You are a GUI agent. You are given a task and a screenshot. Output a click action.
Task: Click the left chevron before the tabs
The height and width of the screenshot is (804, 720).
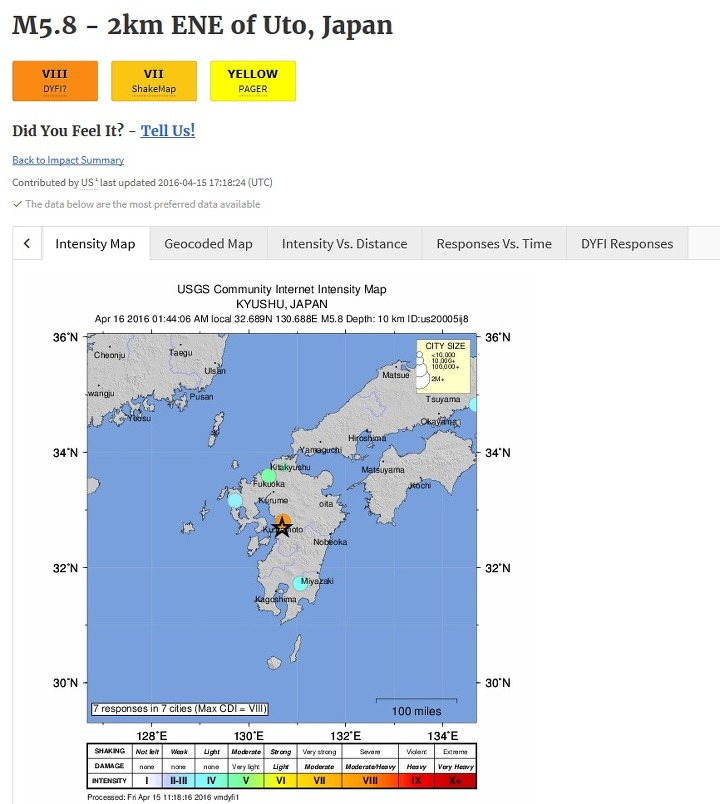27,244
